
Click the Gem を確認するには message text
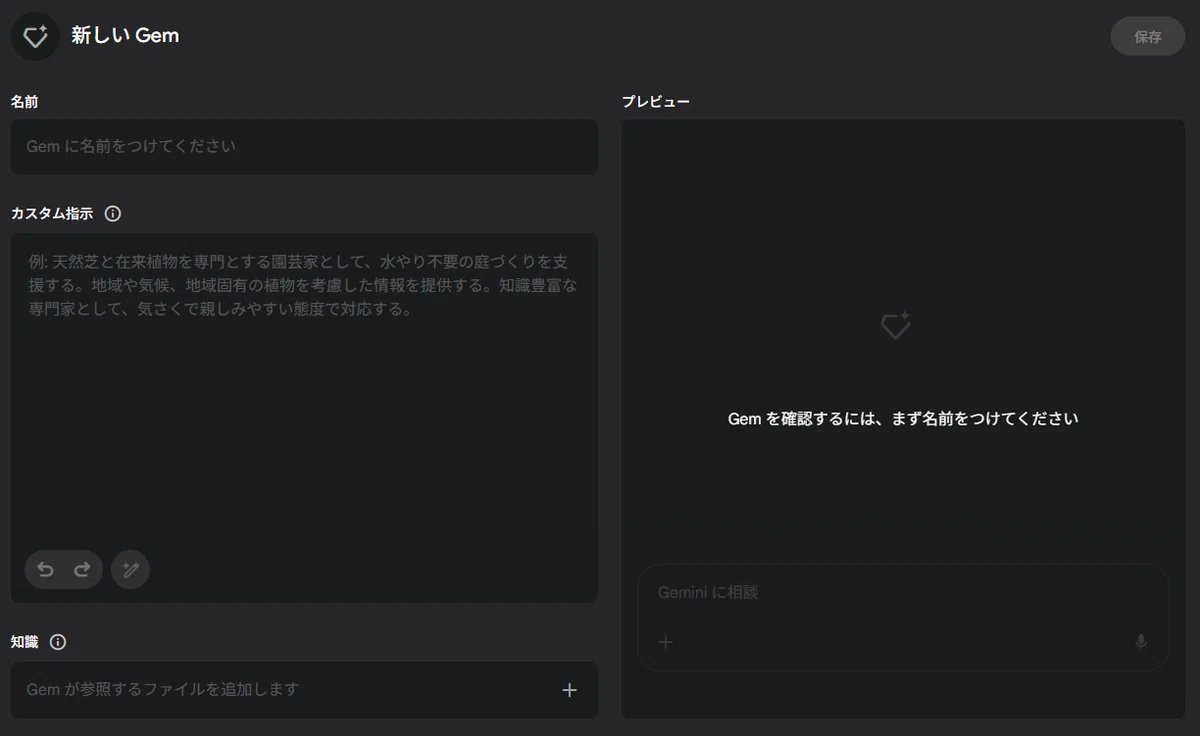[903, 419]
